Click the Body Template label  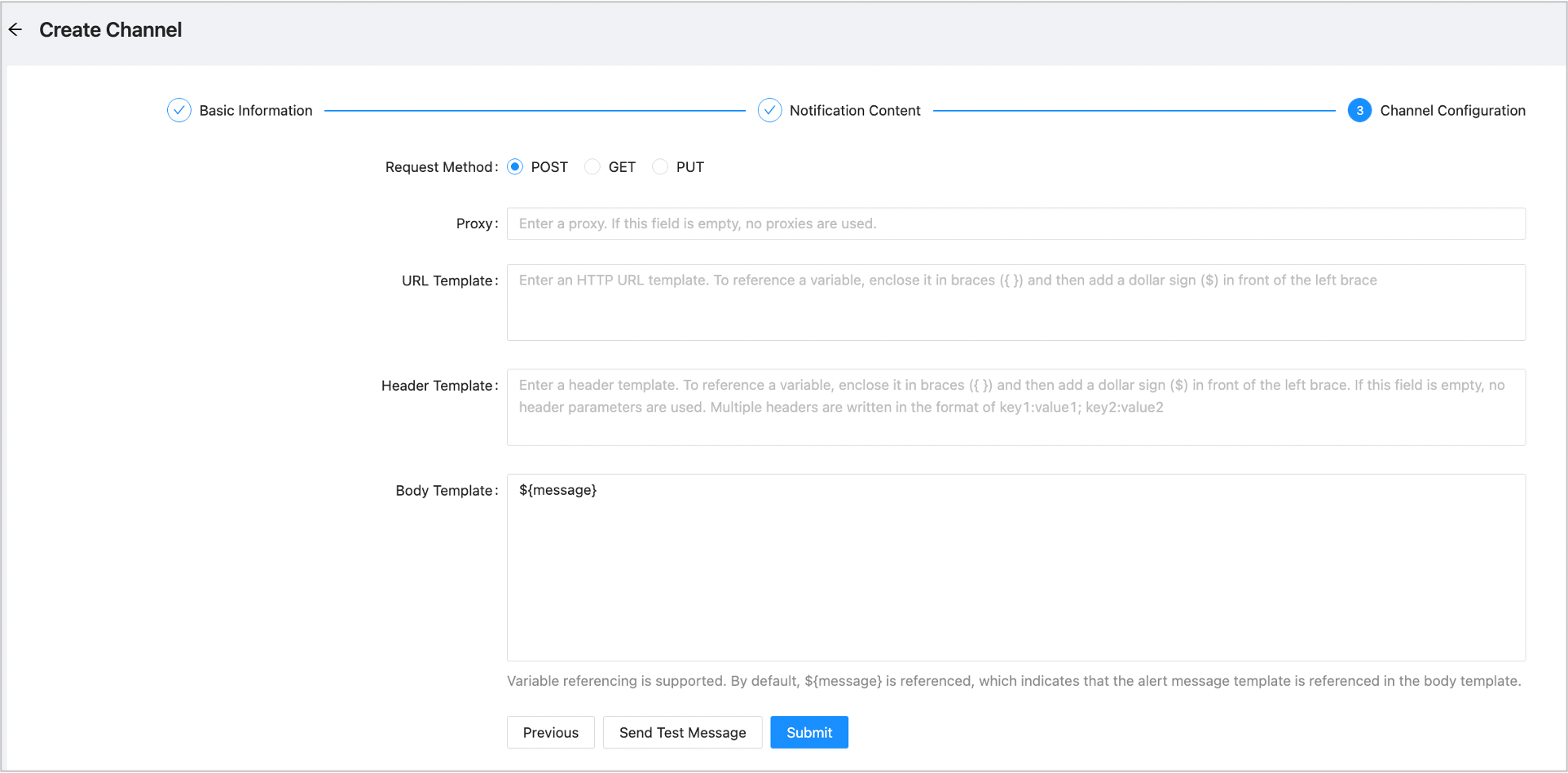pos(445,491)
